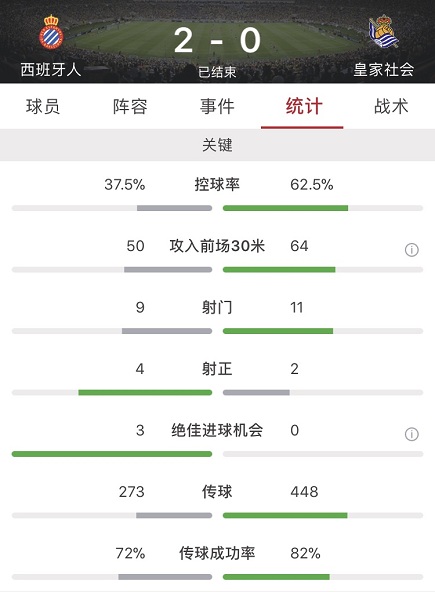Viewport: 435px width, 592px height.
Task: Tap the 已结束 match status text
Action: [x=217, y=72]
